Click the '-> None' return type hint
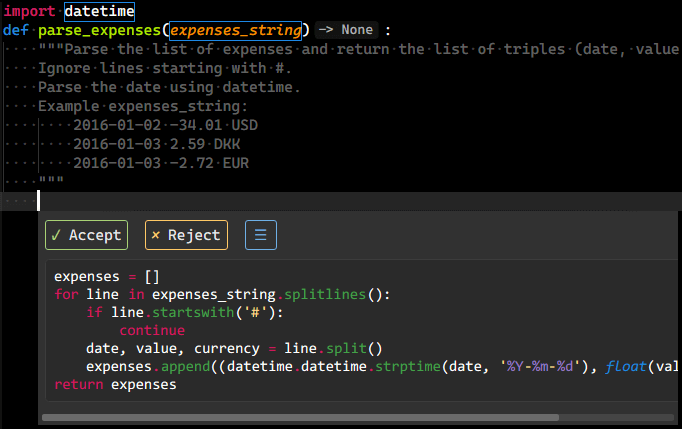Viewport: 682px width, 429px height. pos(346,30)
